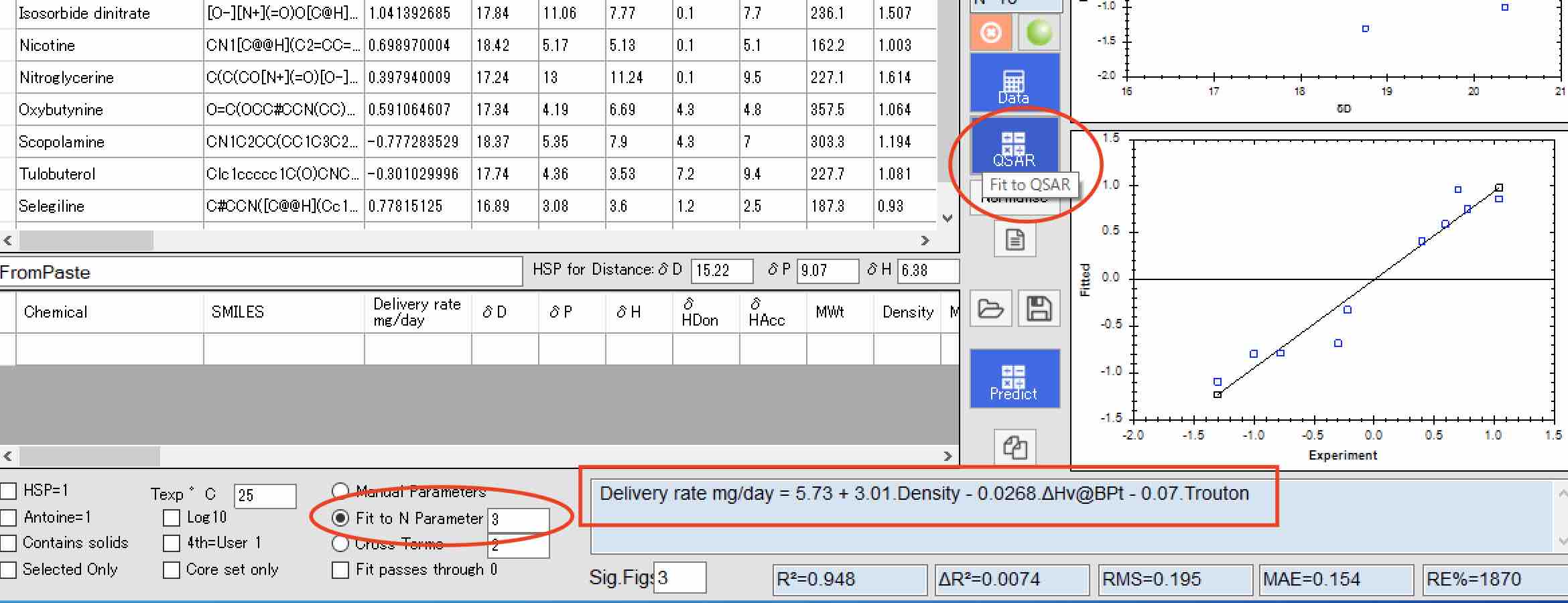The image size is (1568, 603).
Task: Click Oxybutynine's MWt value 357.5
Action: [840, 110]
